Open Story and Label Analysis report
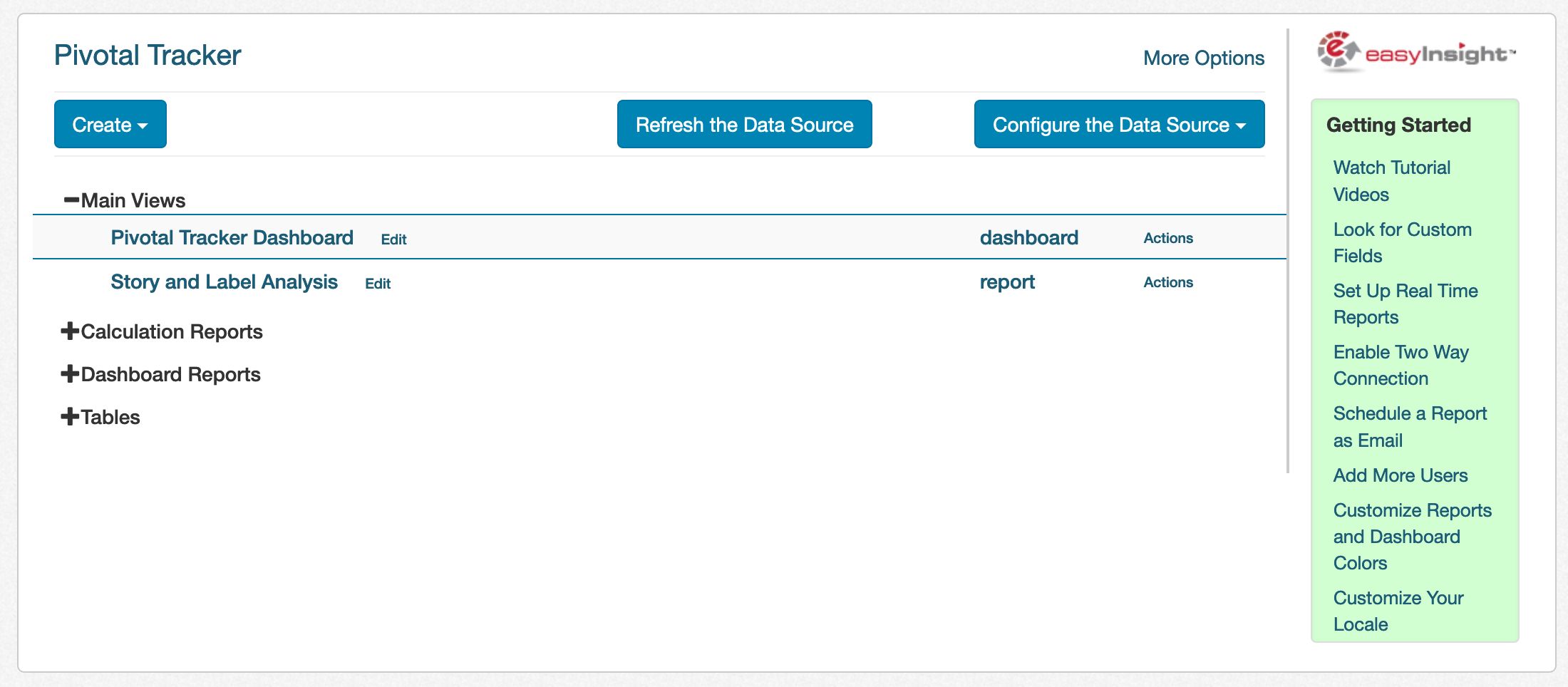The image size is (1568, 687). (x=224, y=281)
